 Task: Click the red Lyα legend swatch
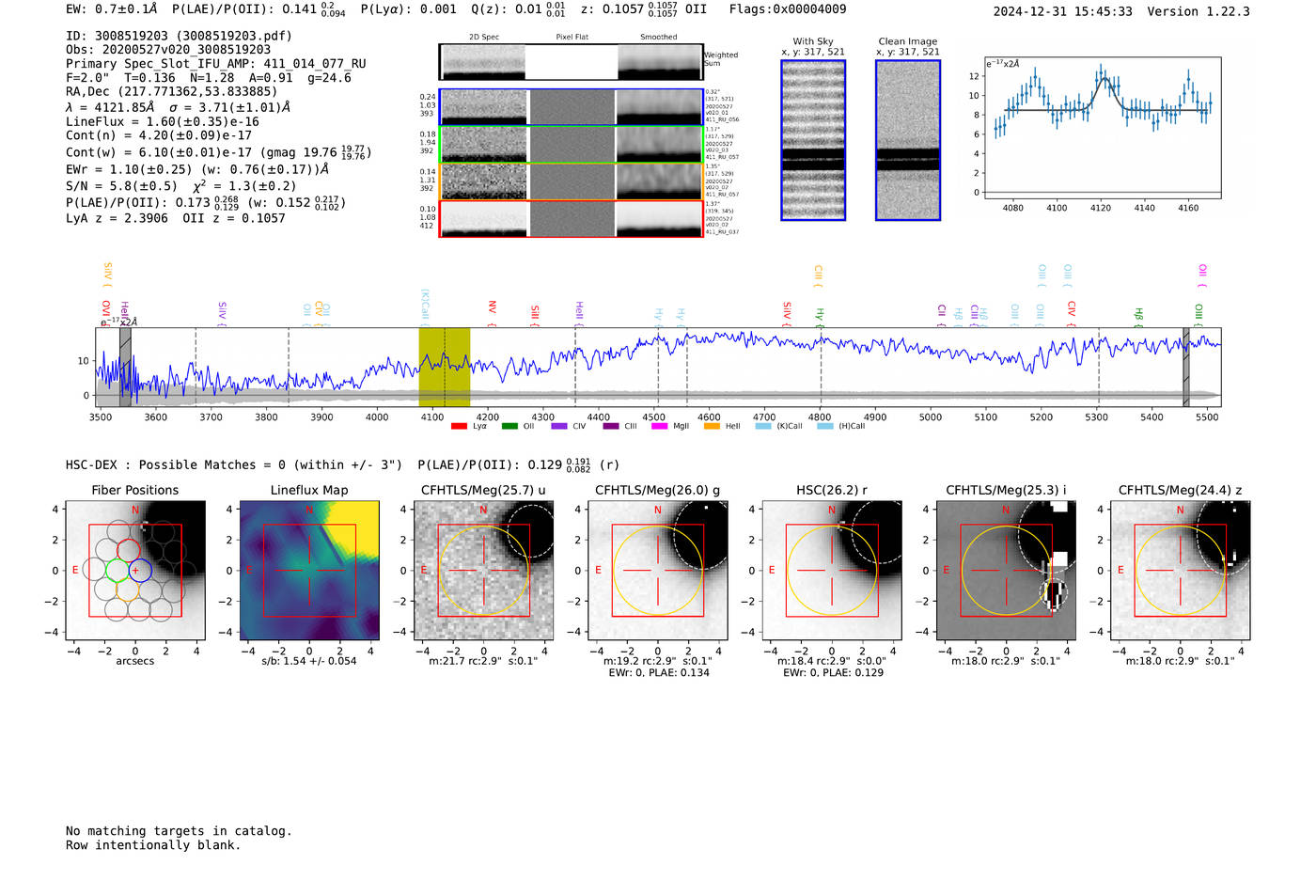coord(459,426)
